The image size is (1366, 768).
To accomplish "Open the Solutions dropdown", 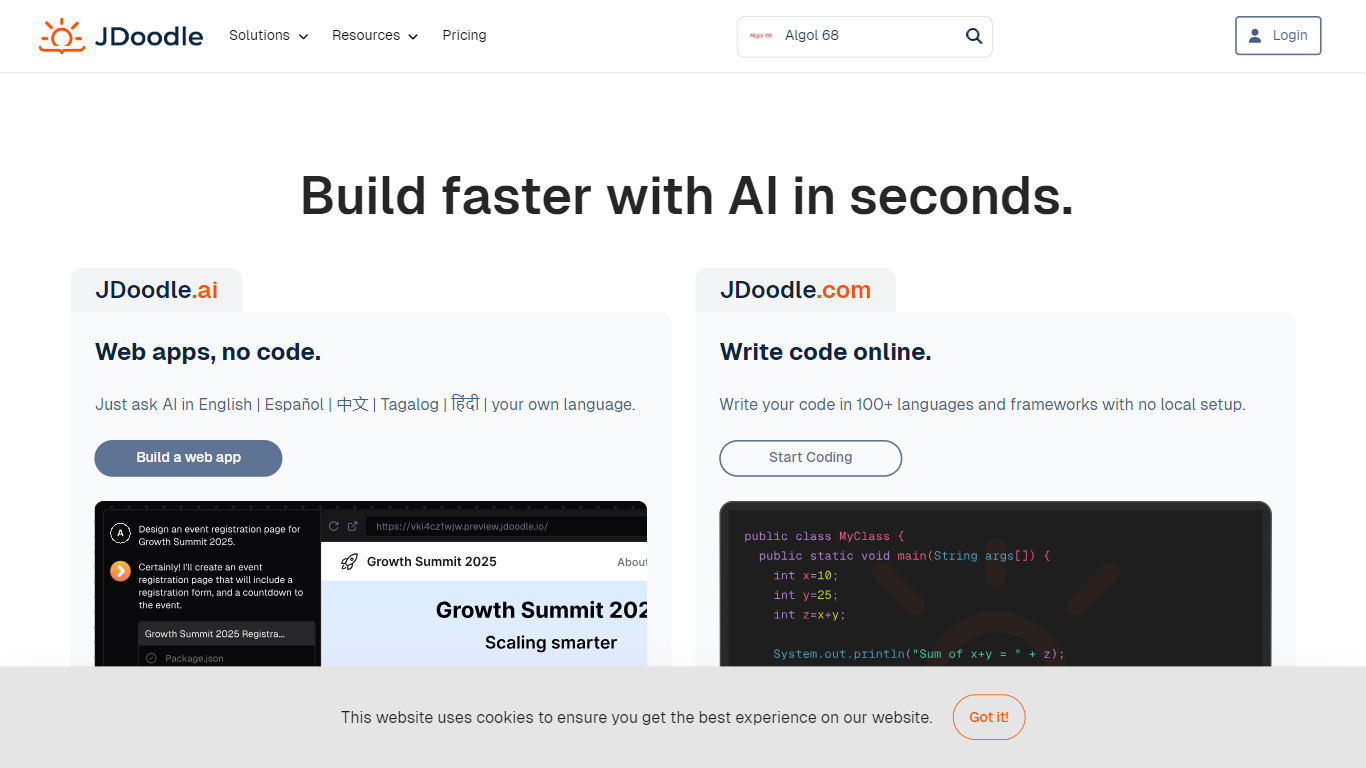I will click(268, 35).
